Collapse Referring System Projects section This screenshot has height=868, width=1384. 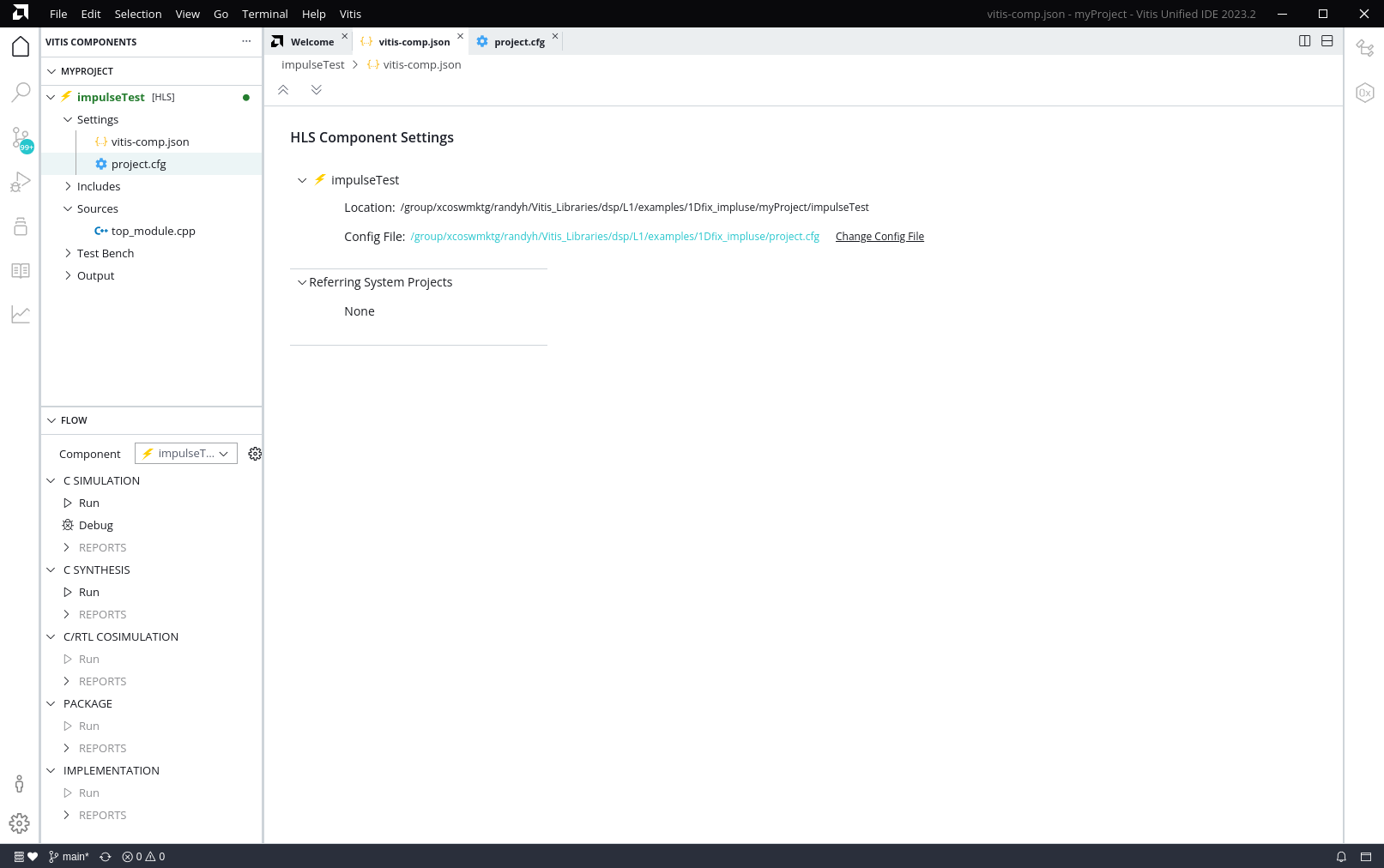coord(302,282)
